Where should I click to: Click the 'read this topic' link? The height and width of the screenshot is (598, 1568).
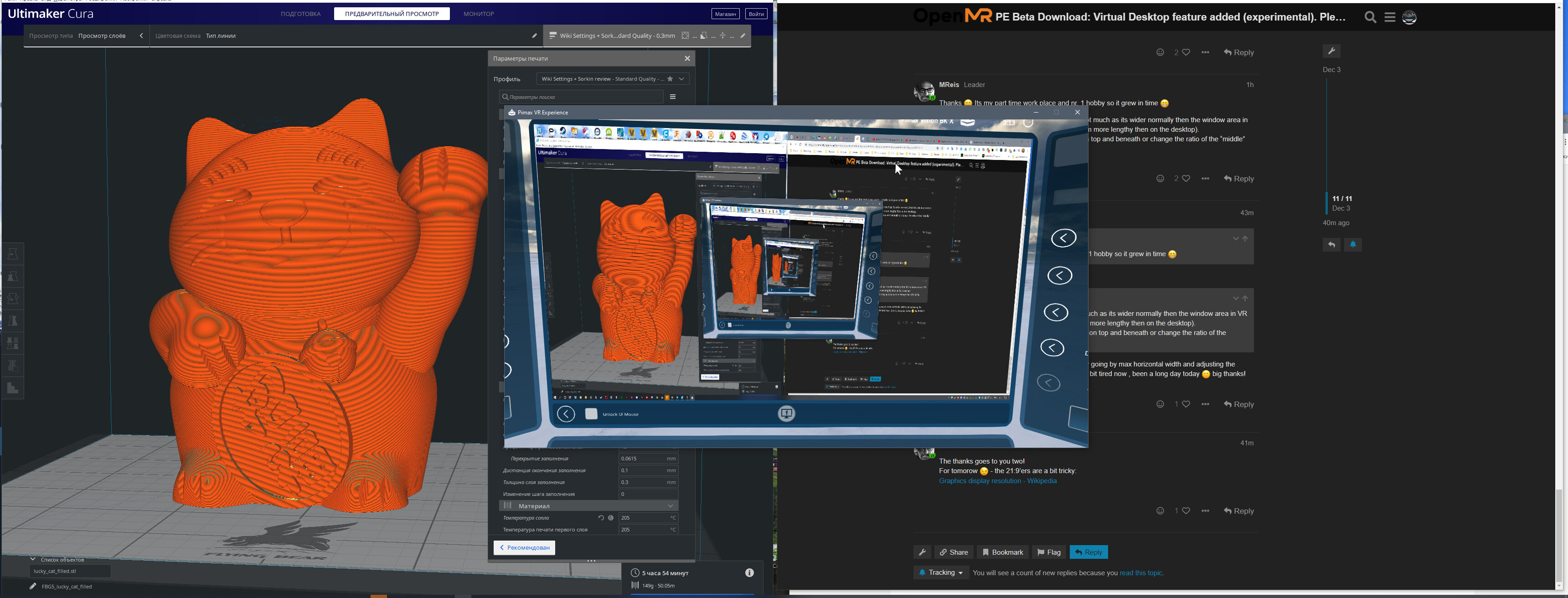pyautogui.click(x=1141, y=573)
